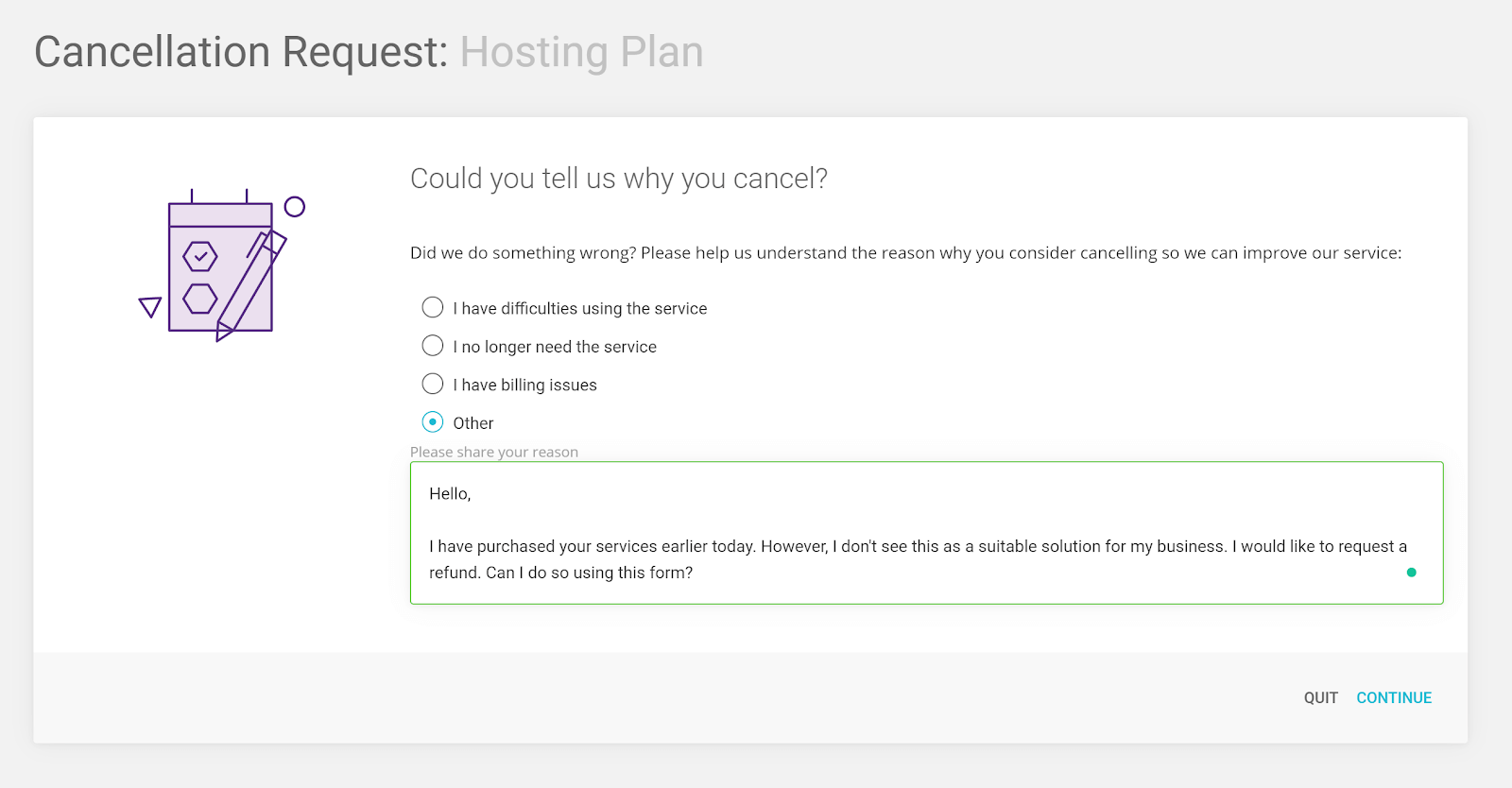
Task: Click the "Other" option label text
Action: coord(473,423)
